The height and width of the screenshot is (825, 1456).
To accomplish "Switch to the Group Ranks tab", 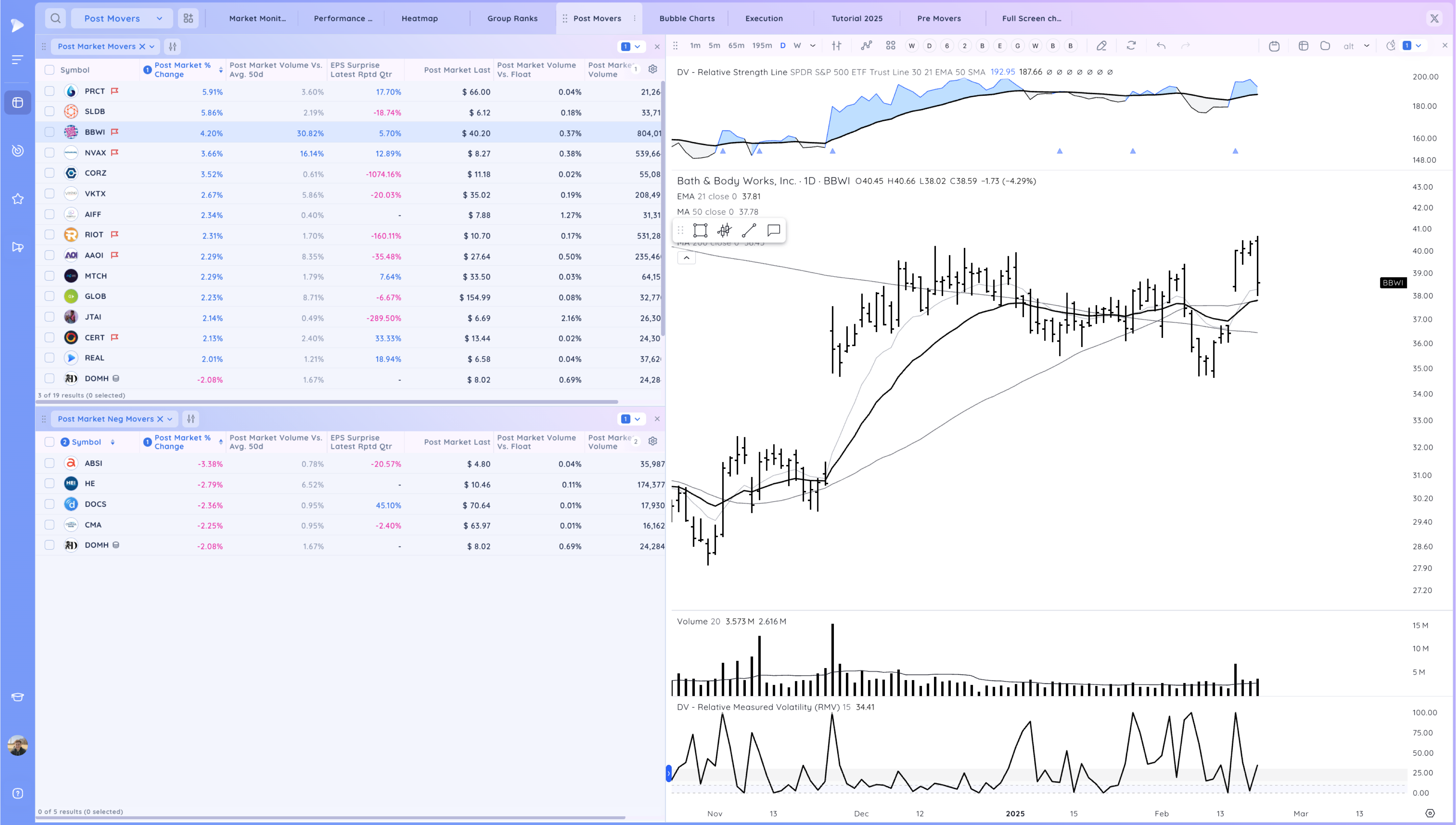I will [513, 19].
